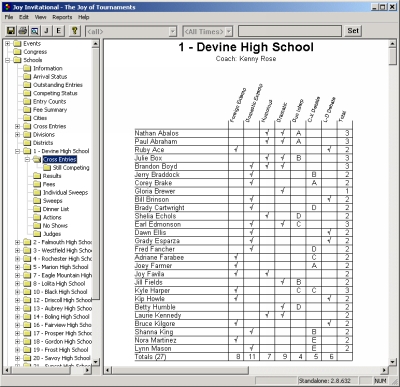Click the Outstanding Entries folder icon
400x387 pixels.
27,85
